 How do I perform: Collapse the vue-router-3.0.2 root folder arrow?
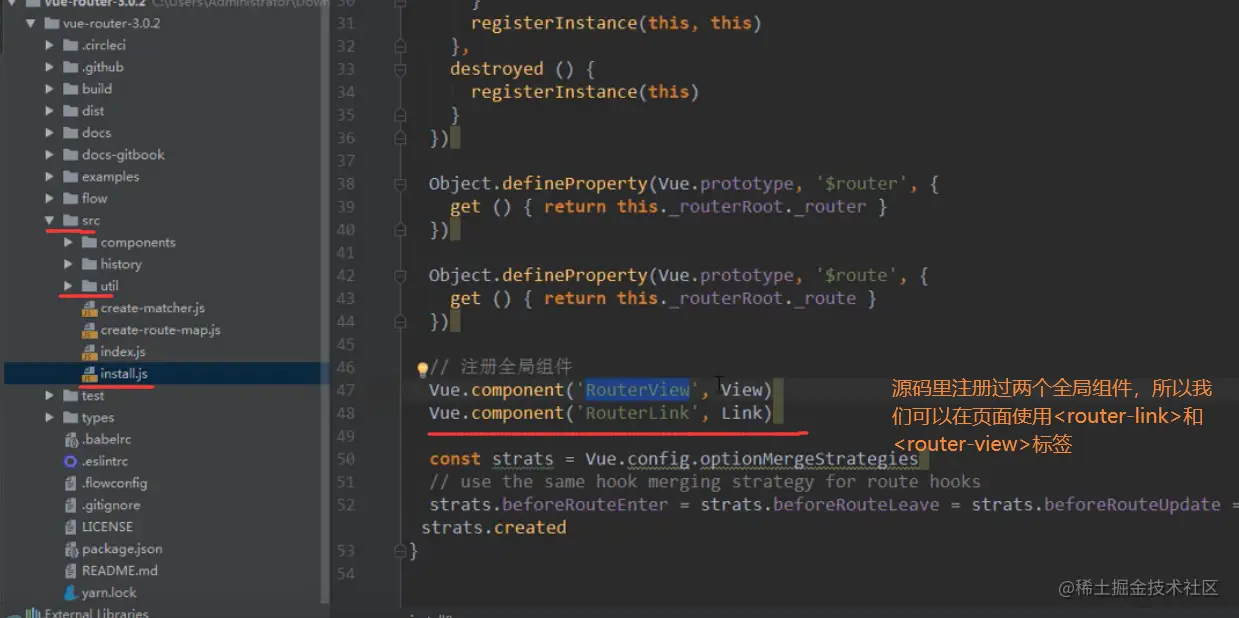(31, 23)
